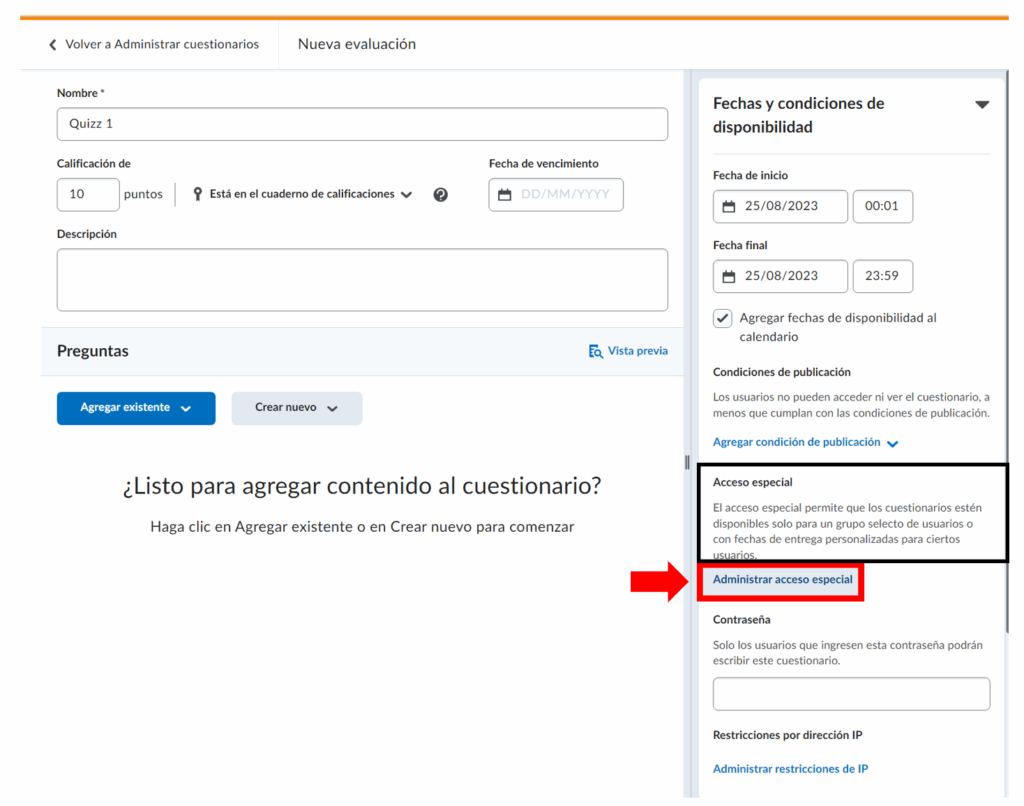Click the back chevron to Administrar cuestionarios
Viewport: 1024px width, 806px height.
pos(53,45)
